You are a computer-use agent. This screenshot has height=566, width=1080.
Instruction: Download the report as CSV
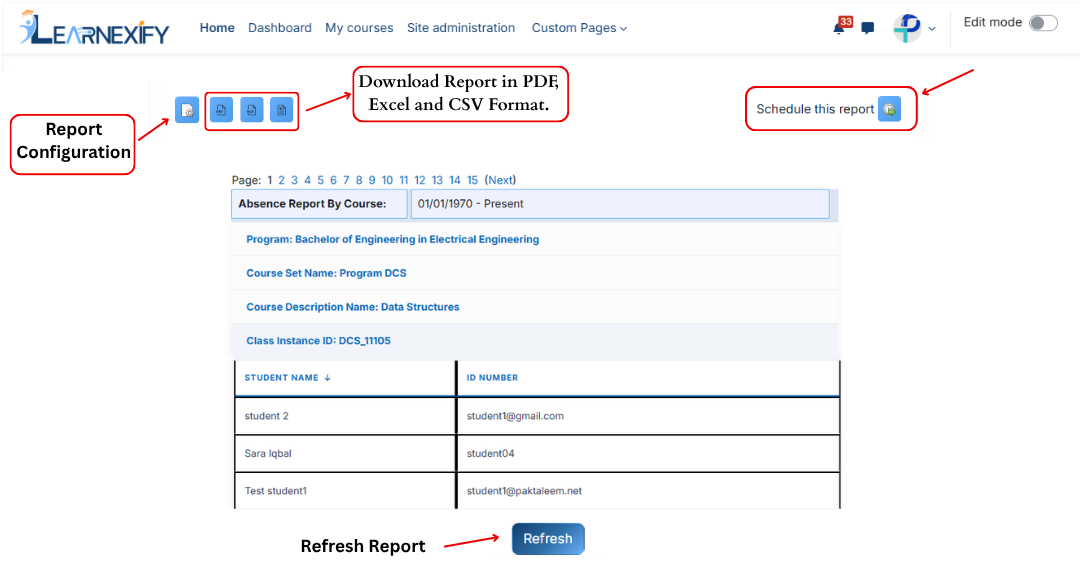point(282,109)
